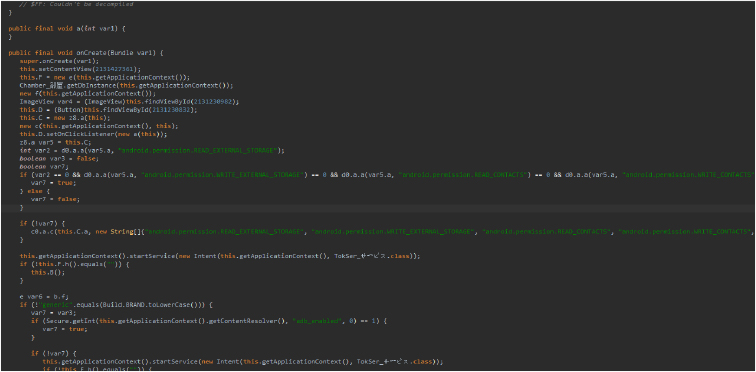Click the Chamber getDbInstance call line
The width and height of the screenshot is (756, 372).
pos(126,86)
